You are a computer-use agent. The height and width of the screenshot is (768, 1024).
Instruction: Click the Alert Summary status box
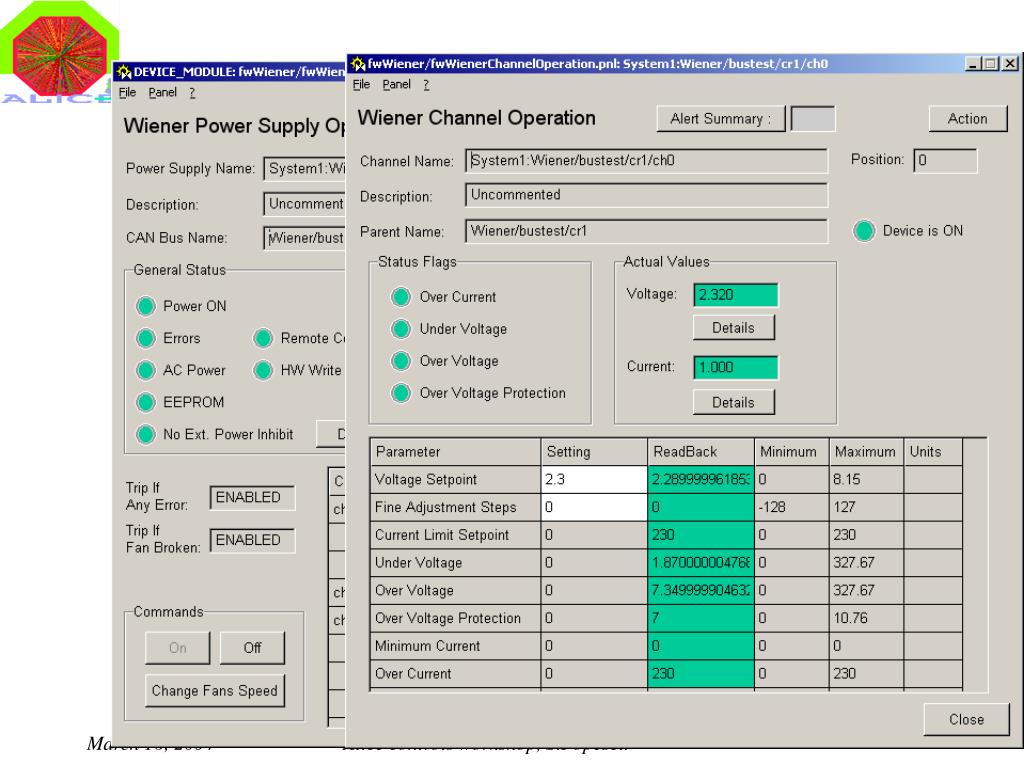click(812, 119)
